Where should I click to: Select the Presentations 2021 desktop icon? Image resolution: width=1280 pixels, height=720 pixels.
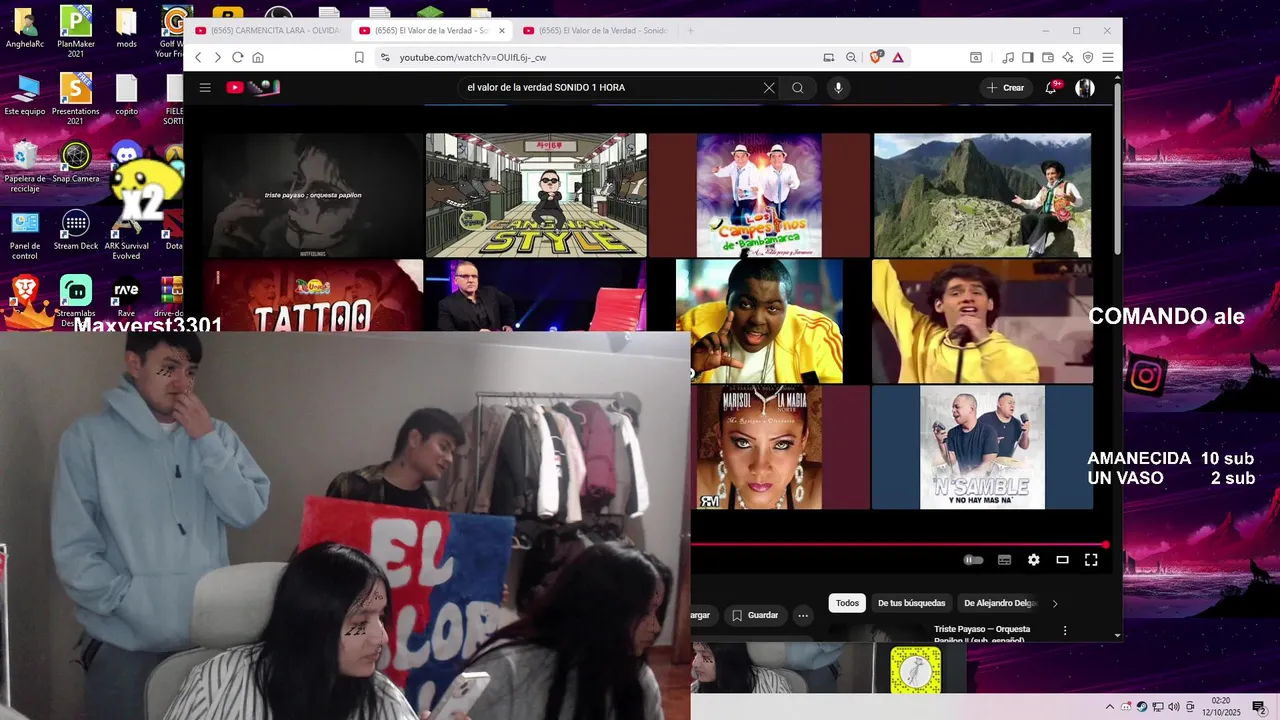tap(76, 99)
